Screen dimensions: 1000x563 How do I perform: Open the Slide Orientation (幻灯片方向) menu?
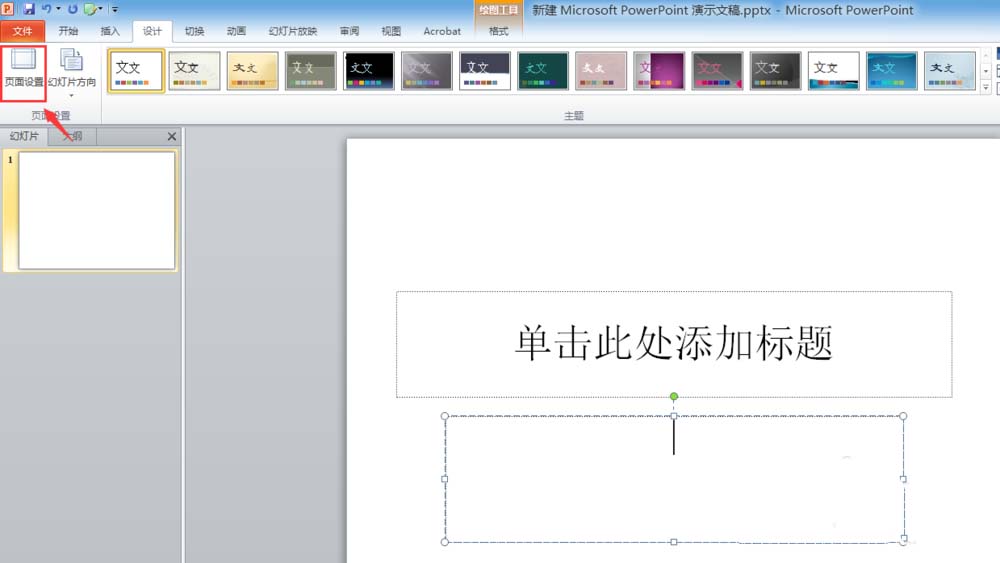pyautogui.click(x=71, y=71)
